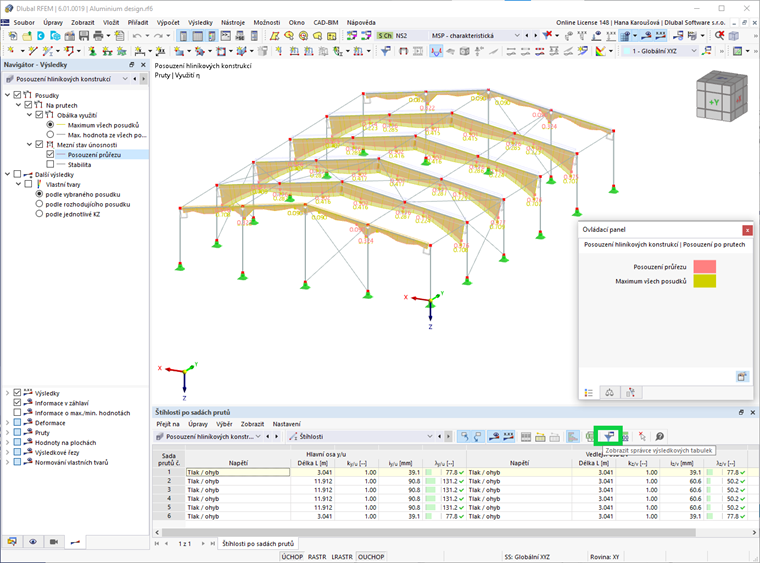Click the table horizontal scrollbar
Viewport: 760px width, 563px height.
coord(429,532)
